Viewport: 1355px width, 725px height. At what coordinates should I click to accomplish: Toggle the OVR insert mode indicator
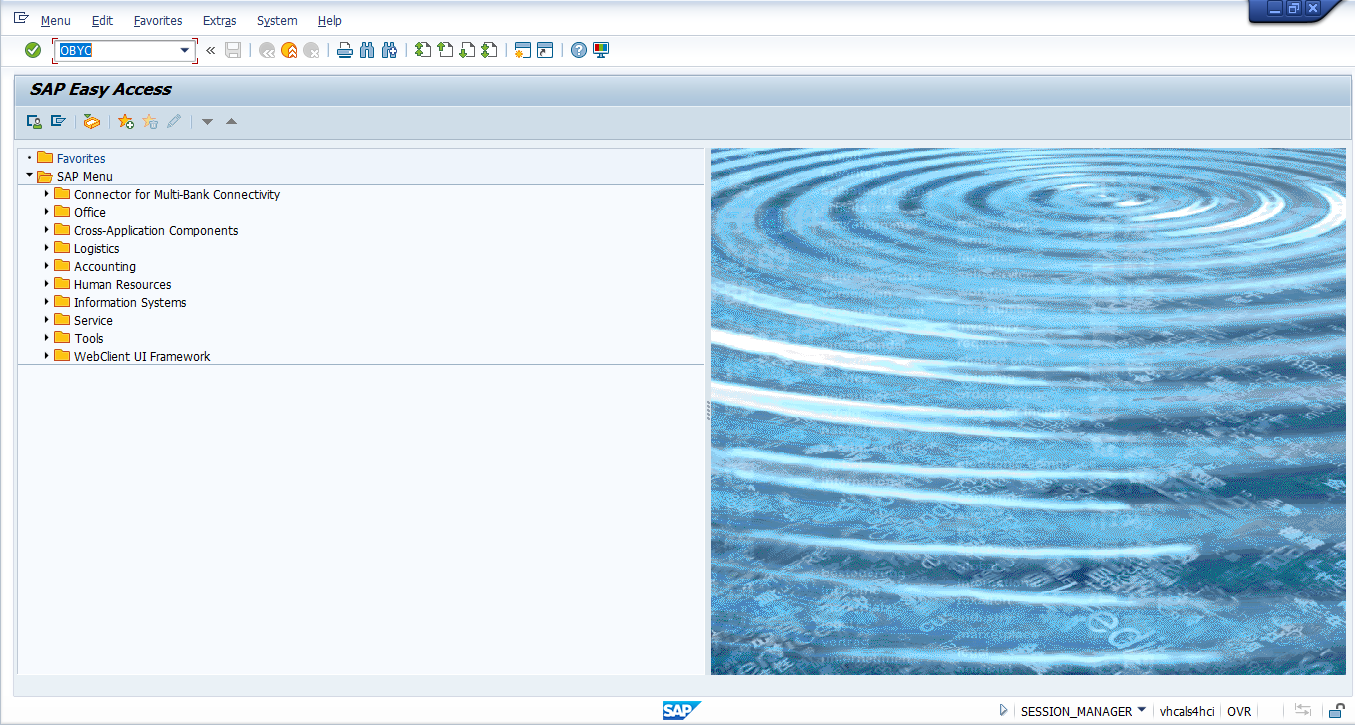tap(1239, 711)
